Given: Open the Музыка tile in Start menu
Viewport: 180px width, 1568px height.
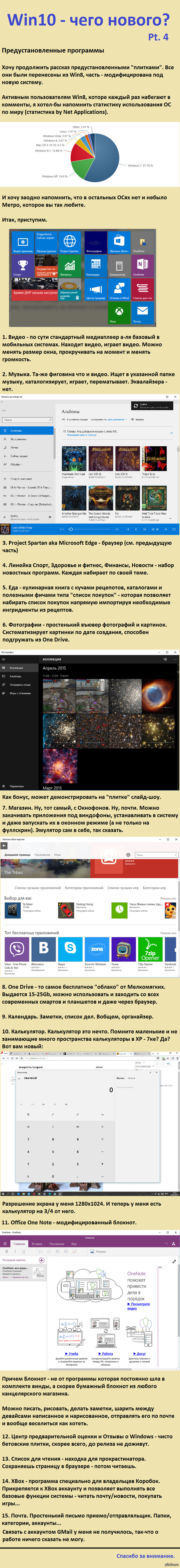Looking at the screenshot, I should (x=46, y=243).
